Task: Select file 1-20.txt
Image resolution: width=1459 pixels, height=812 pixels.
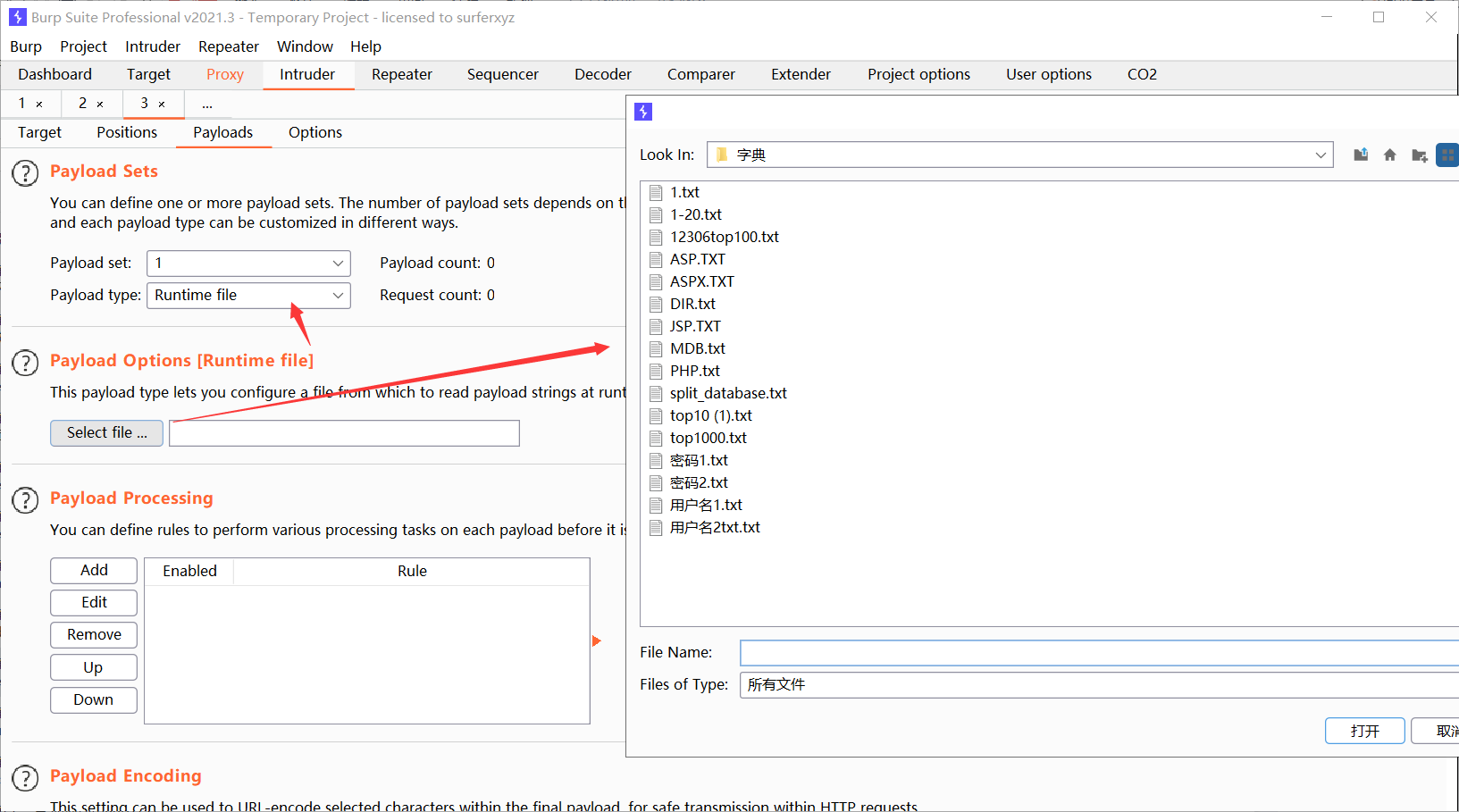Action: [x=696, y=214]
